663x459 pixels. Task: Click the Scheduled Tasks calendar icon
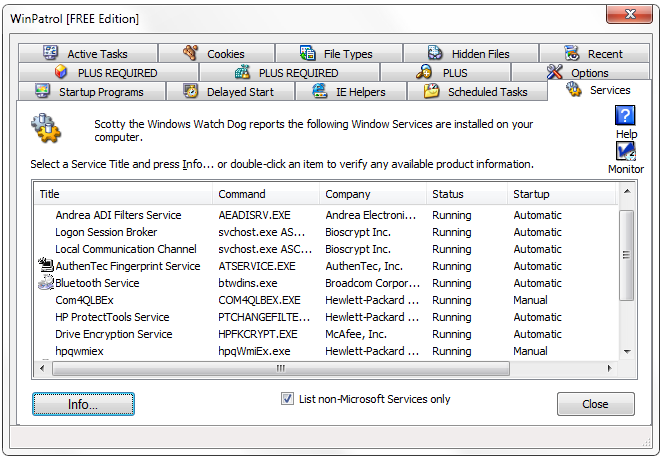click(x=431, y=90)
